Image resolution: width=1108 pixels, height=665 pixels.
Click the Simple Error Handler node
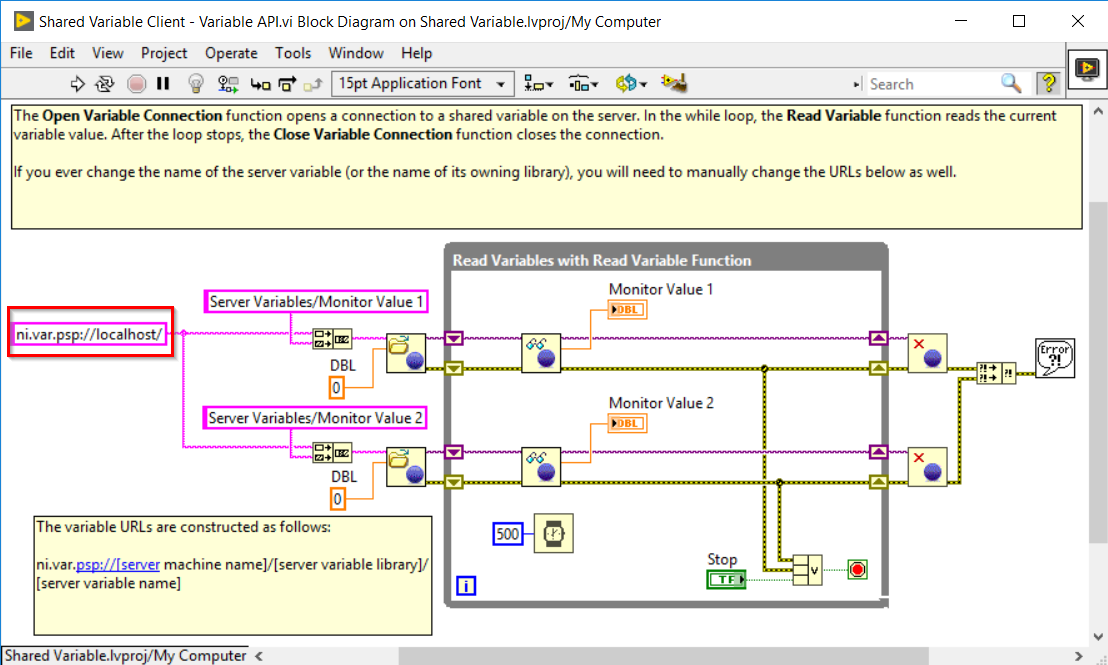pyautogui.click(x=1056, y=360)
